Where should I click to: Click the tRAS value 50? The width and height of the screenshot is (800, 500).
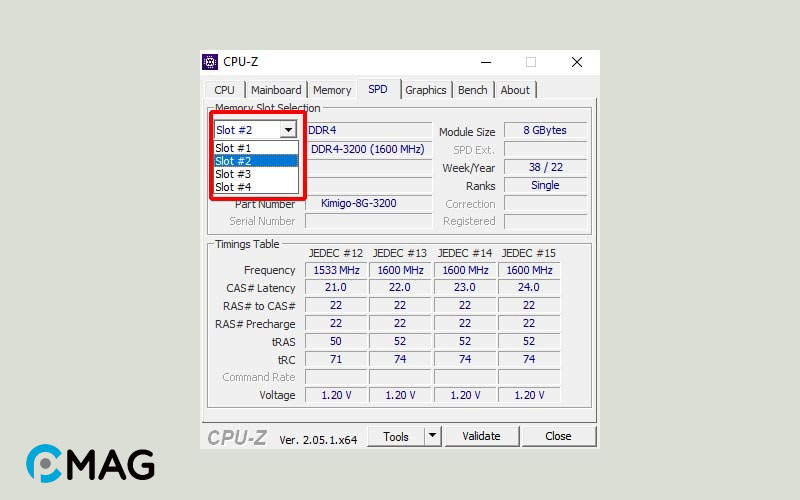[336, 341]
